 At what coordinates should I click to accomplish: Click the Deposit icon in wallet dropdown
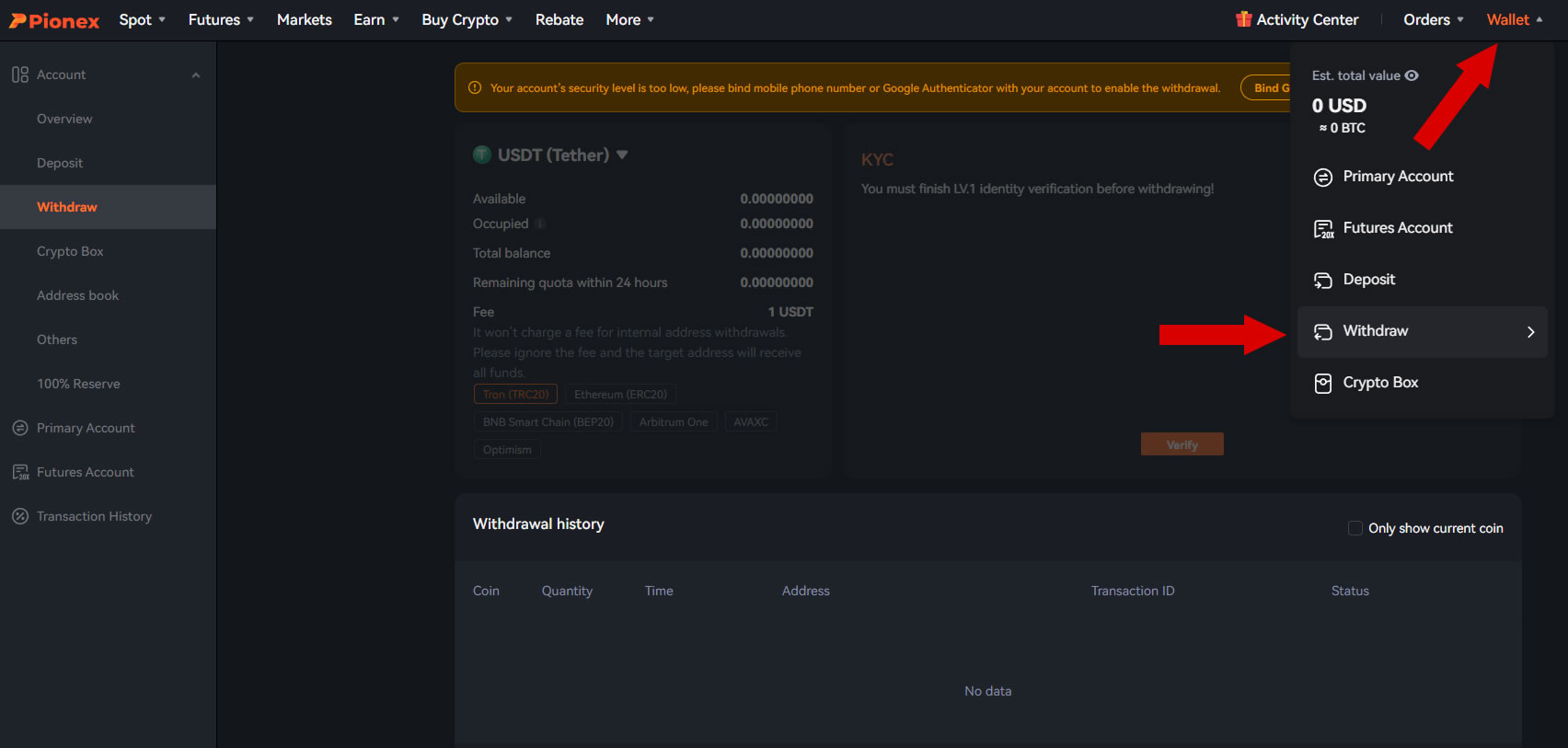point(1322,281)
